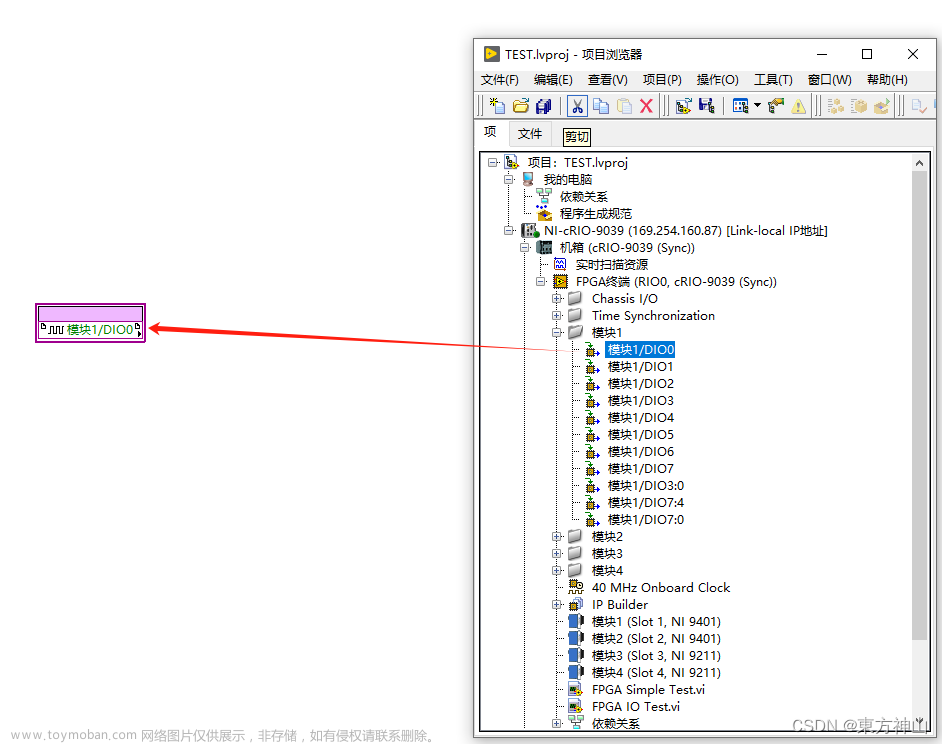Open the 帮助(H) menu
Screen dimensions: 942x744
pos(887,80)
